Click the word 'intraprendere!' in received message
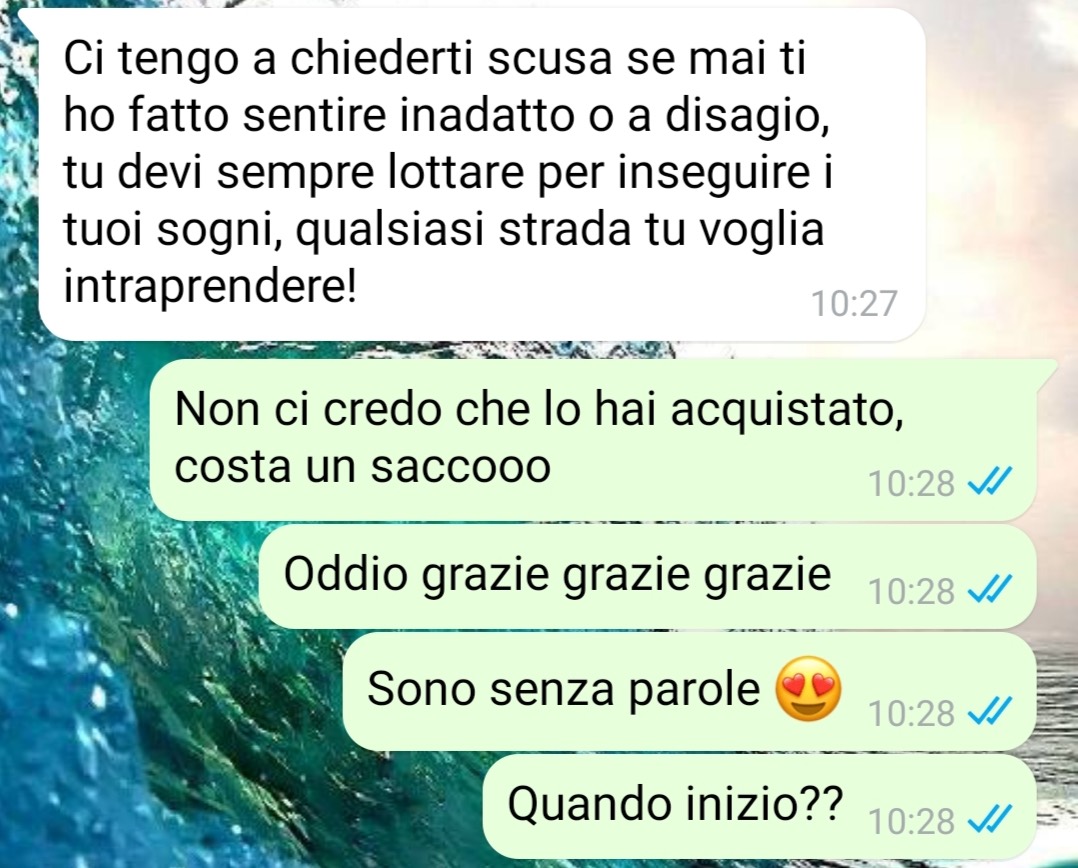The height and width of the screenshot is (868, 1078). tap(210, 286)
